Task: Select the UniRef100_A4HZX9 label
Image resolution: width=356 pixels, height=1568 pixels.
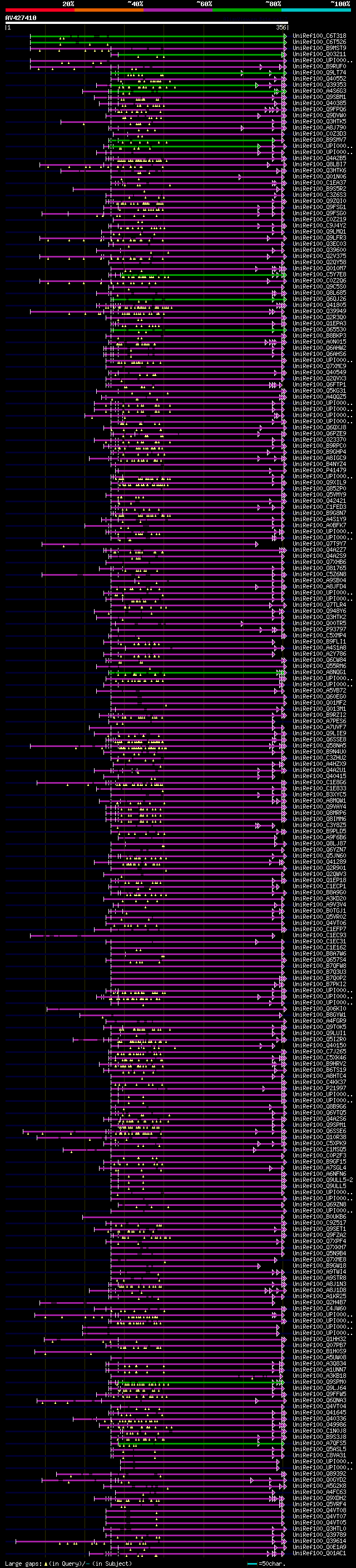Action: pyautogui.click(x=319, y=763)
